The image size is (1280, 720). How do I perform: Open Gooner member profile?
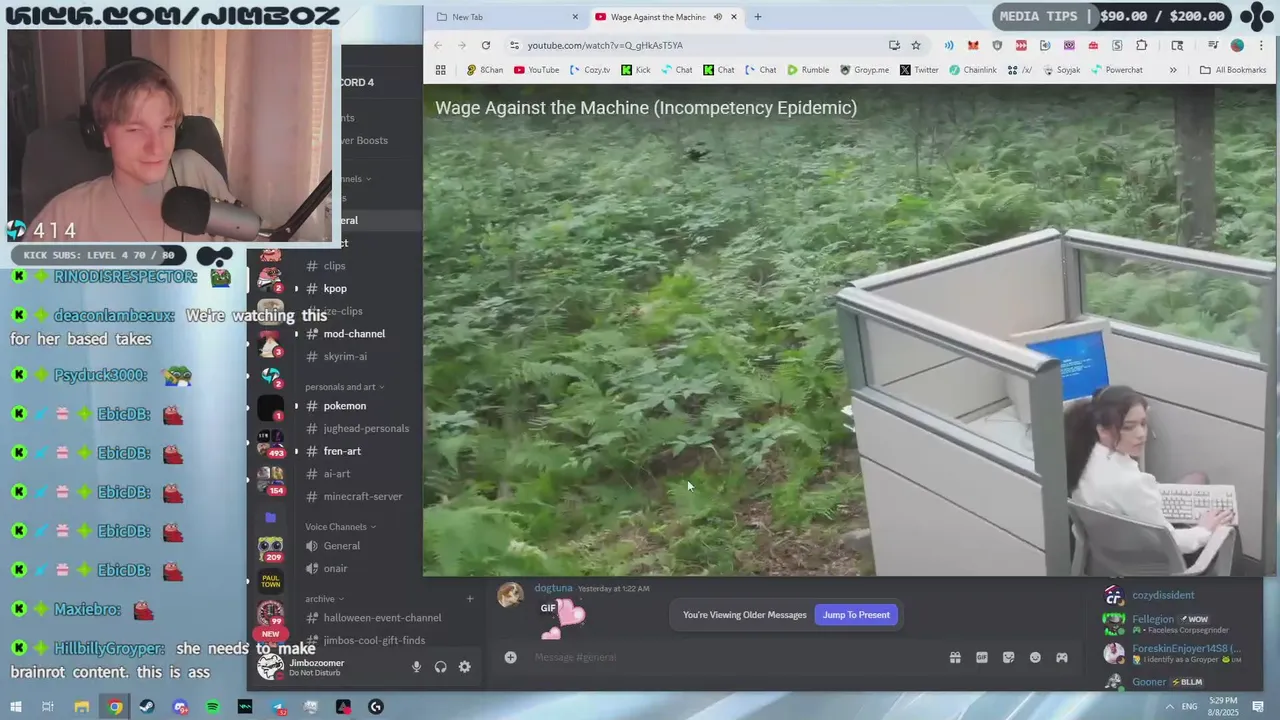[1149, 682]
